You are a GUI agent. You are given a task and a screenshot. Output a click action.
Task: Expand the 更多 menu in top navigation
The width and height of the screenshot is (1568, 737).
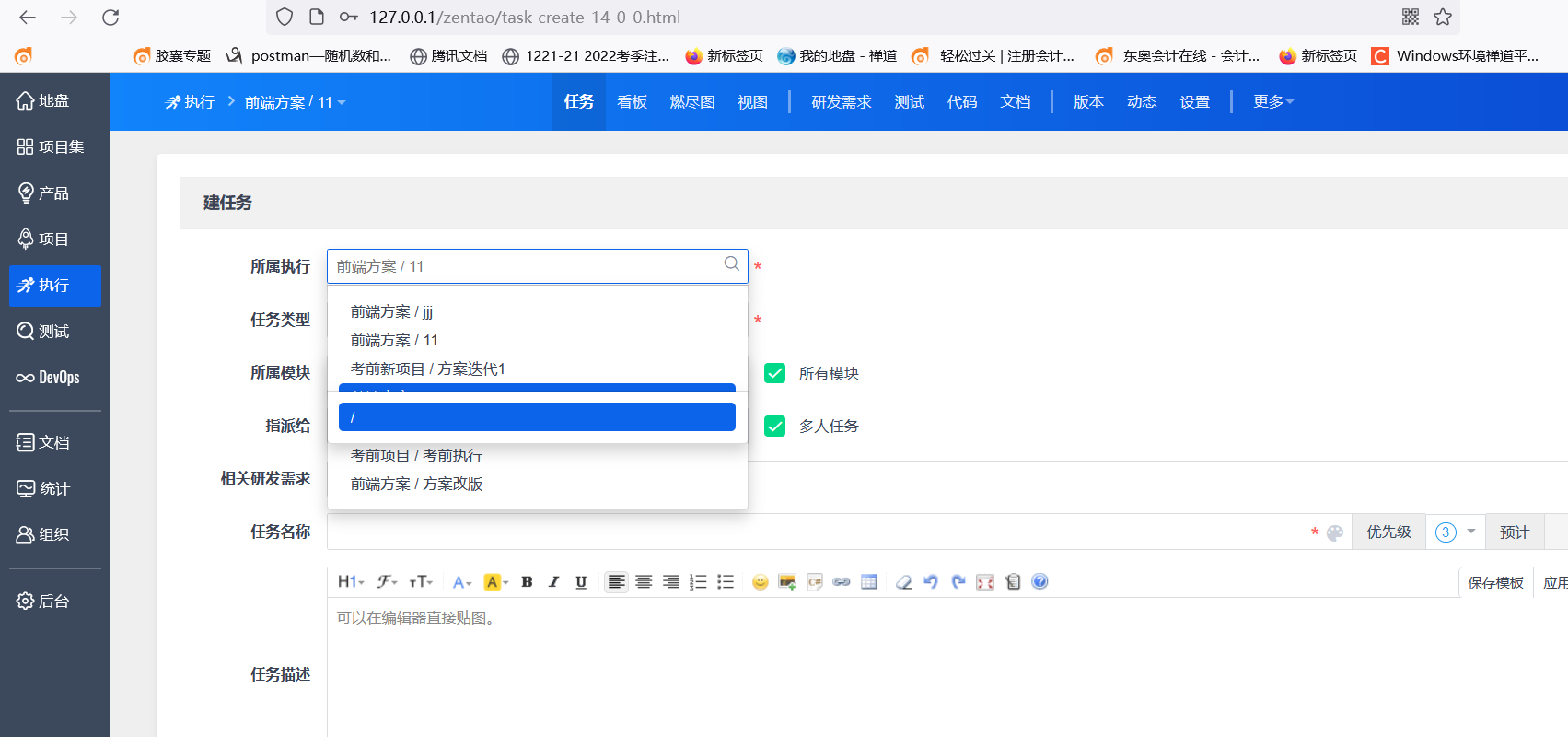pos(1272,101)
